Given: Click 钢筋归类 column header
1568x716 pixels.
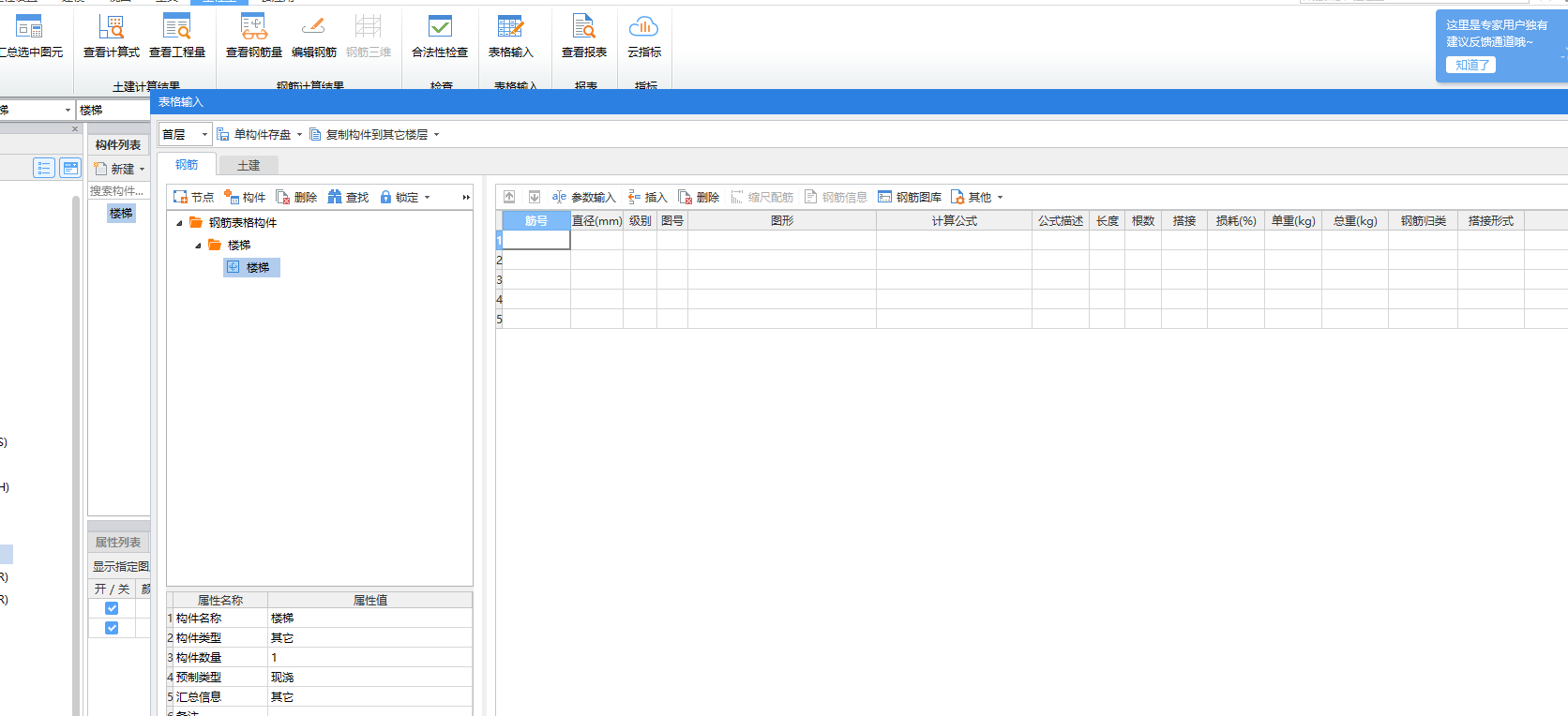Looking at the screenshot, I should pyautogui.click(x=1423, y=220).
